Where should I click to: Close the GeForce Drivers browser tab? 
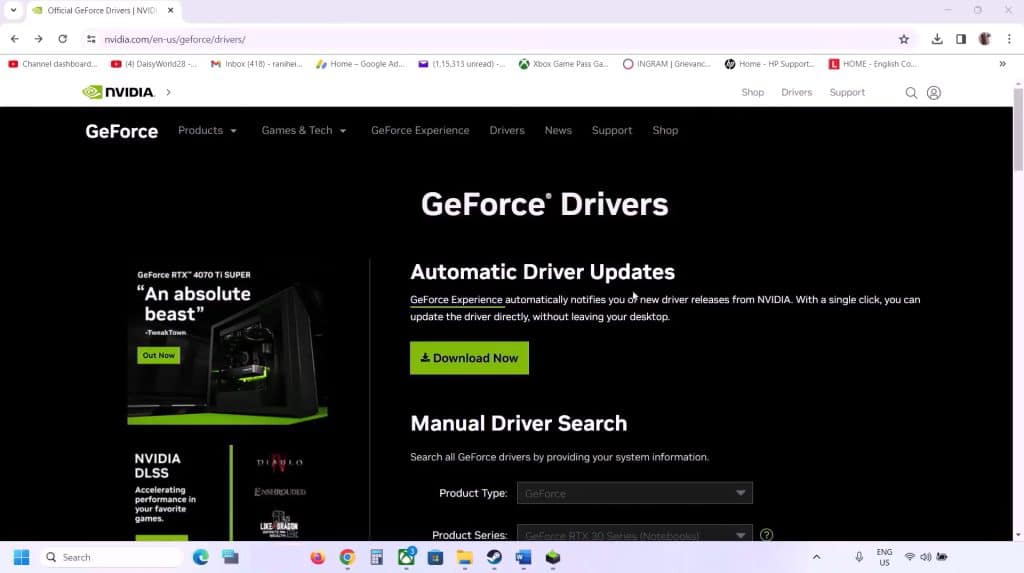coord(170,10)
